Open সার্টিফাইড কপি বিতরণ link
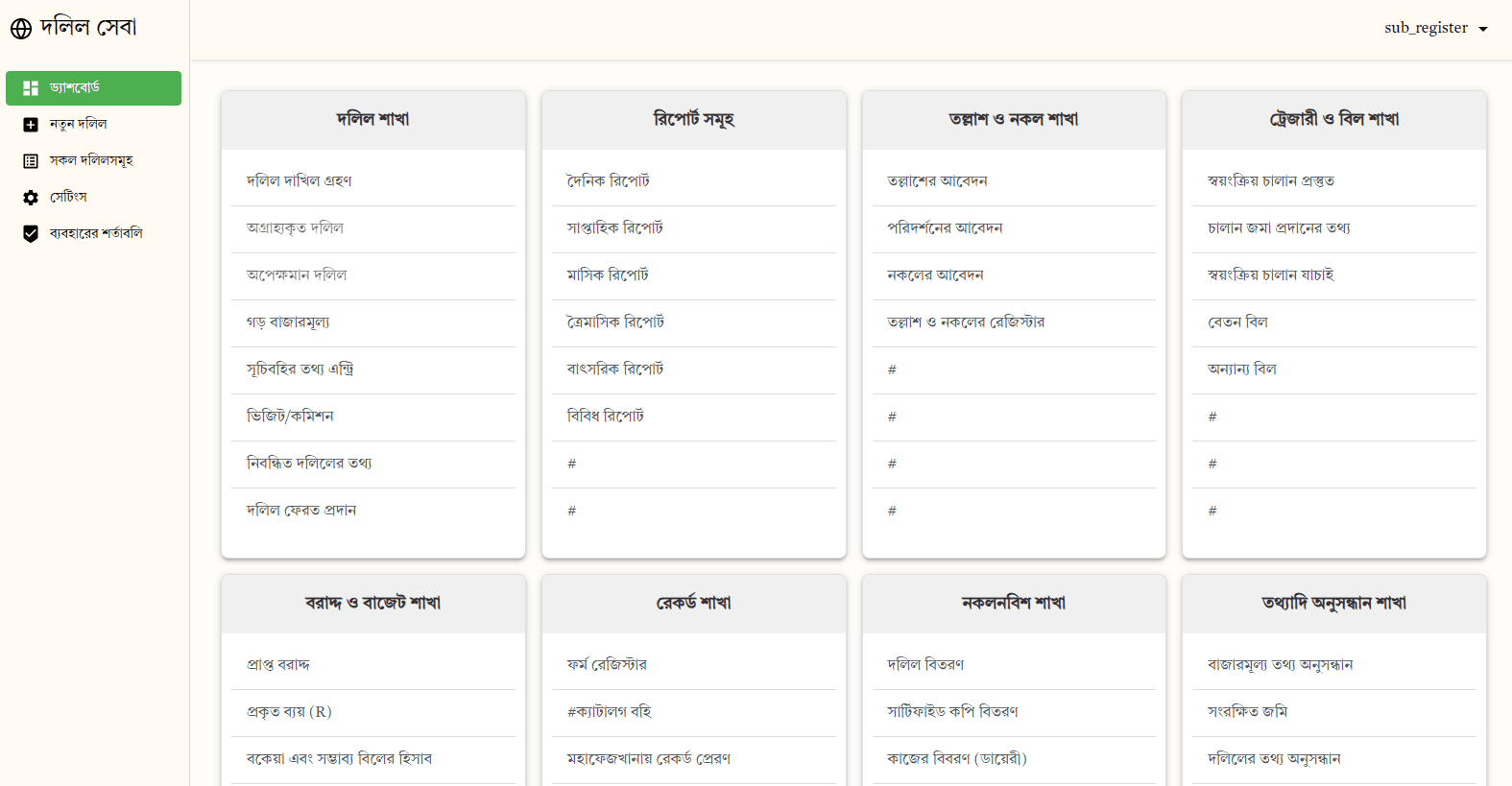Image resolution: width=1512 pixels, height=786 pixels. (953, 712)
